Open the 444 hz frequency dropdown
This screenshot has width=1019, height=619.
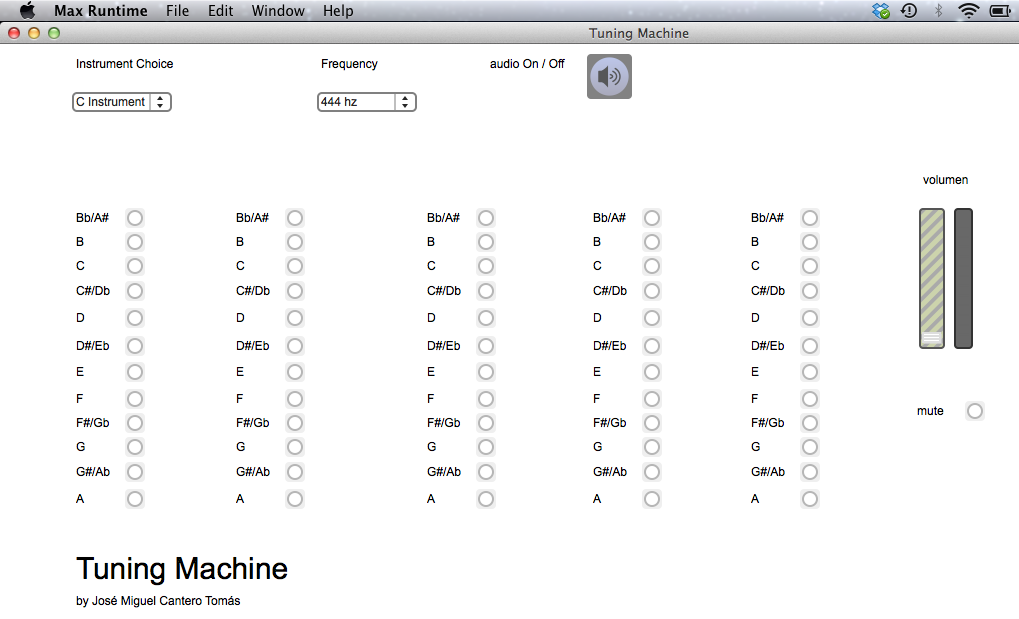[x=367, y=102]
